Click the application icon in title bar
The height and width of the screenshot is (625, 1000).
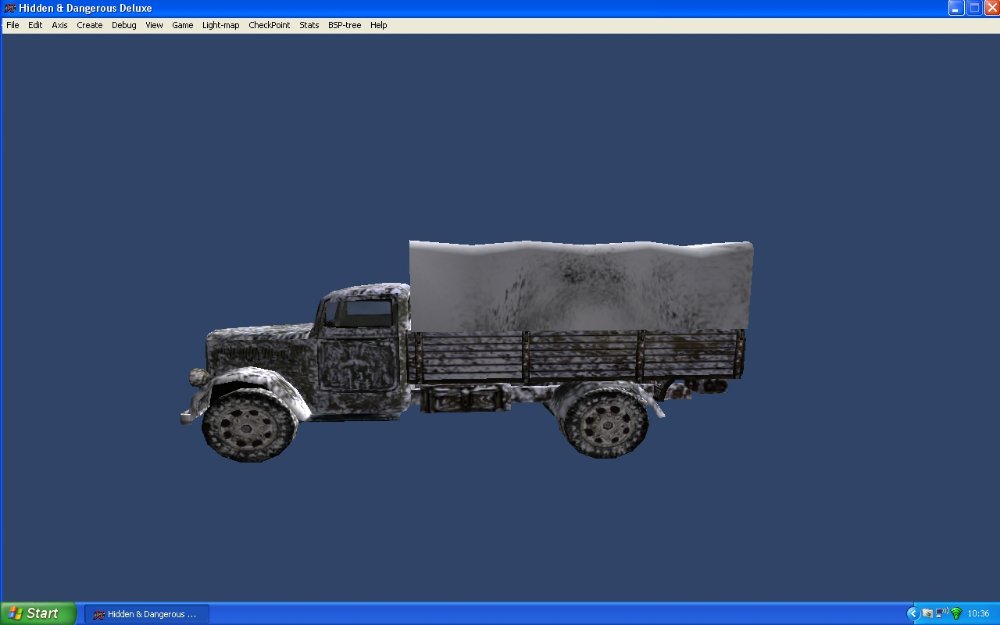click(10, 8)
